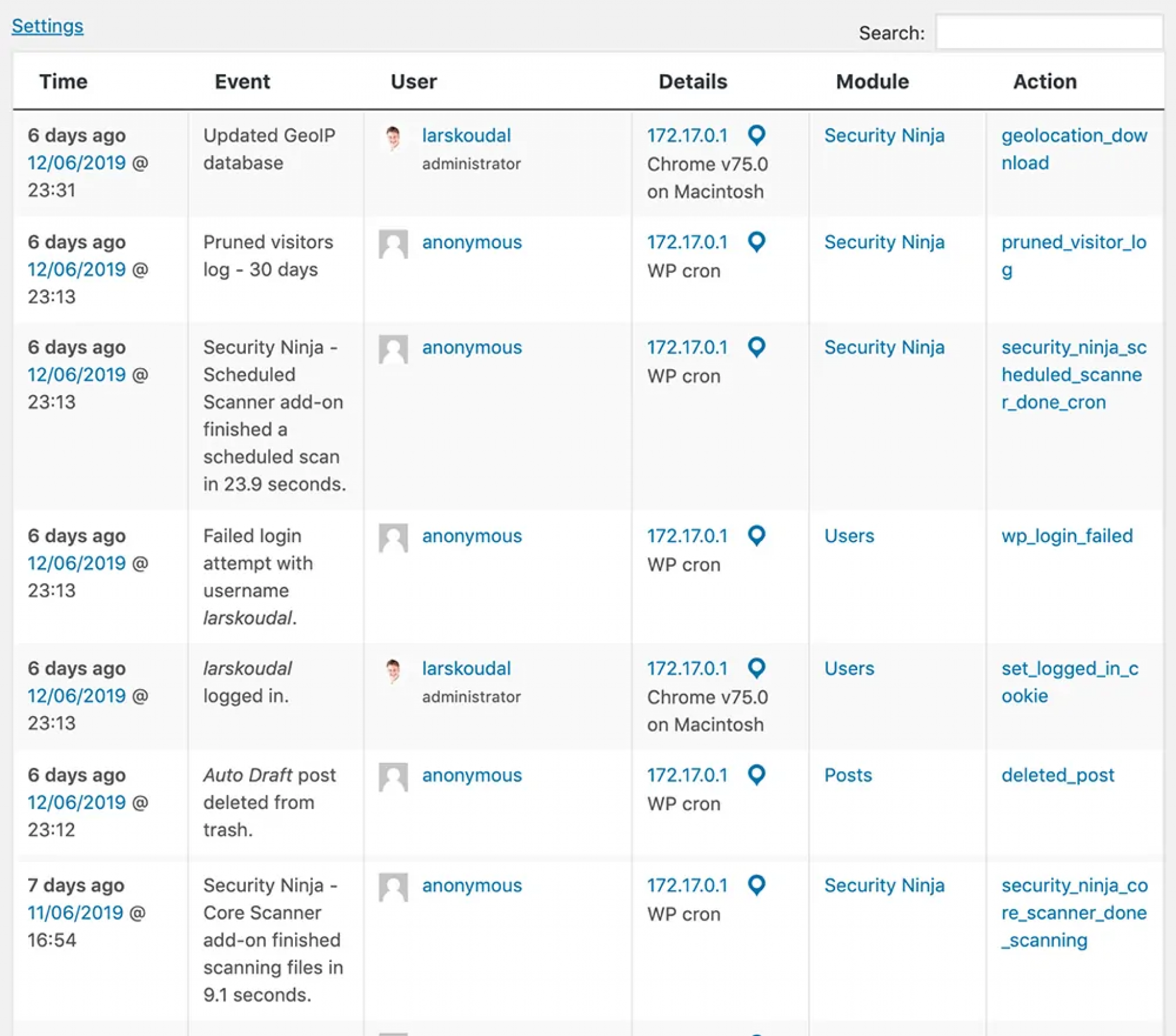Click IP 172.17.0.1 in larskoudal logged in row
Image resolution: width=1176 pixels, height=1036 pixels.
[687, 669]
